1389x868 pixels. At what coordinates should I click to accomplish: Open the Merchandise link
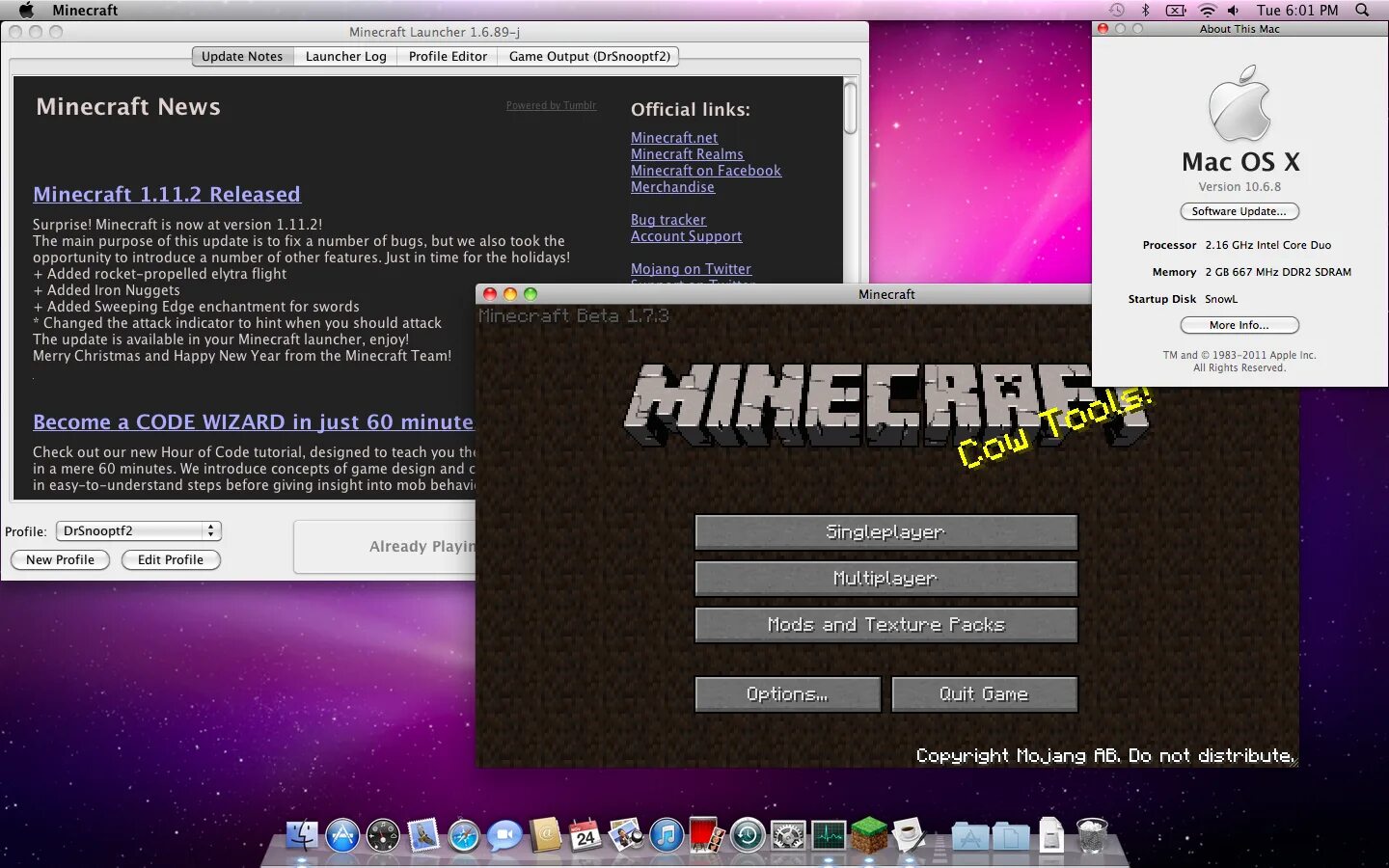(x=672, y=187)
